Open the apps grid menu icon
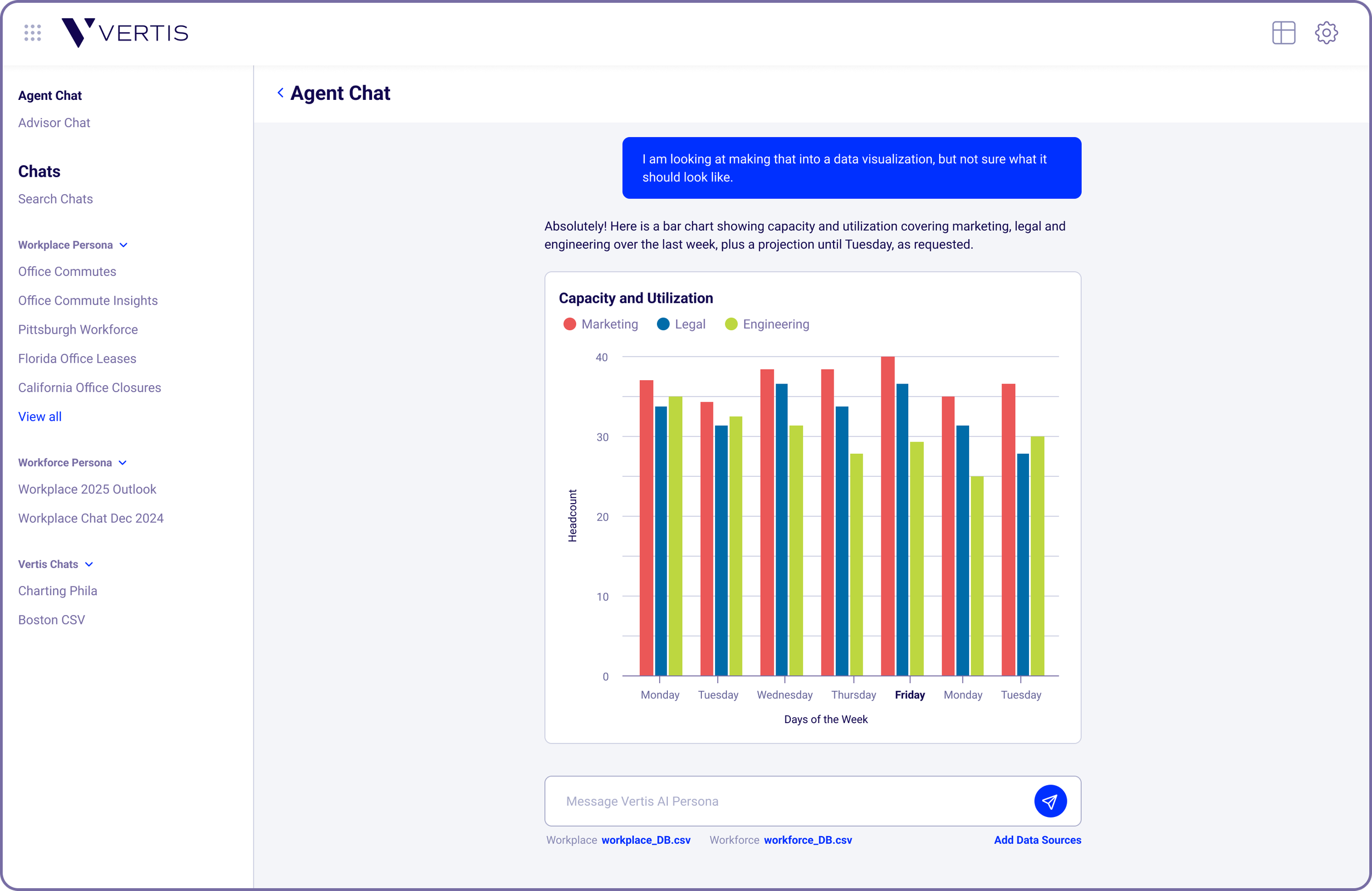 [x=33, y=33]
